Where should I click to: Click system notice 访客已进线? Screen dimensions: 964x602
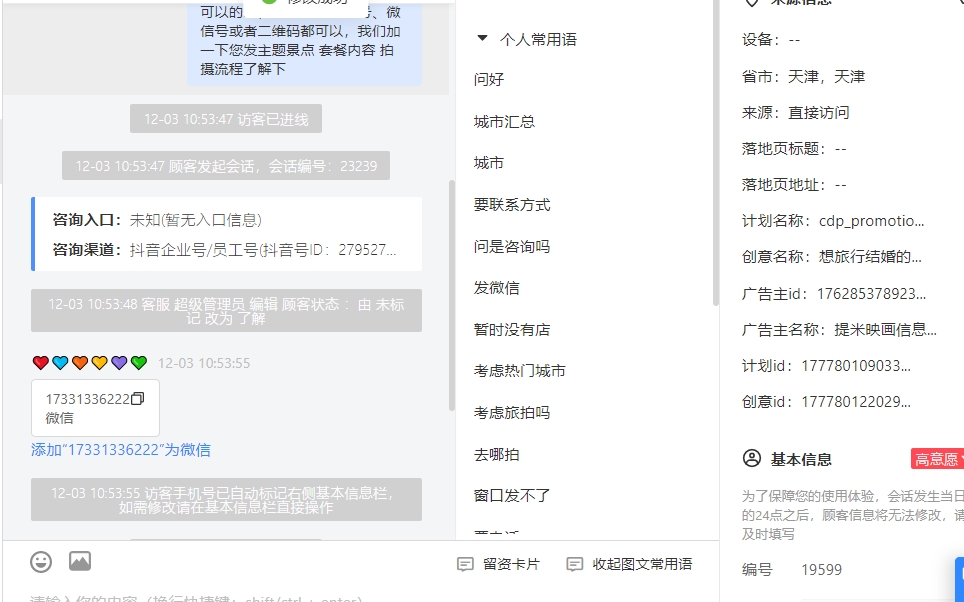[x=226, y=119]
